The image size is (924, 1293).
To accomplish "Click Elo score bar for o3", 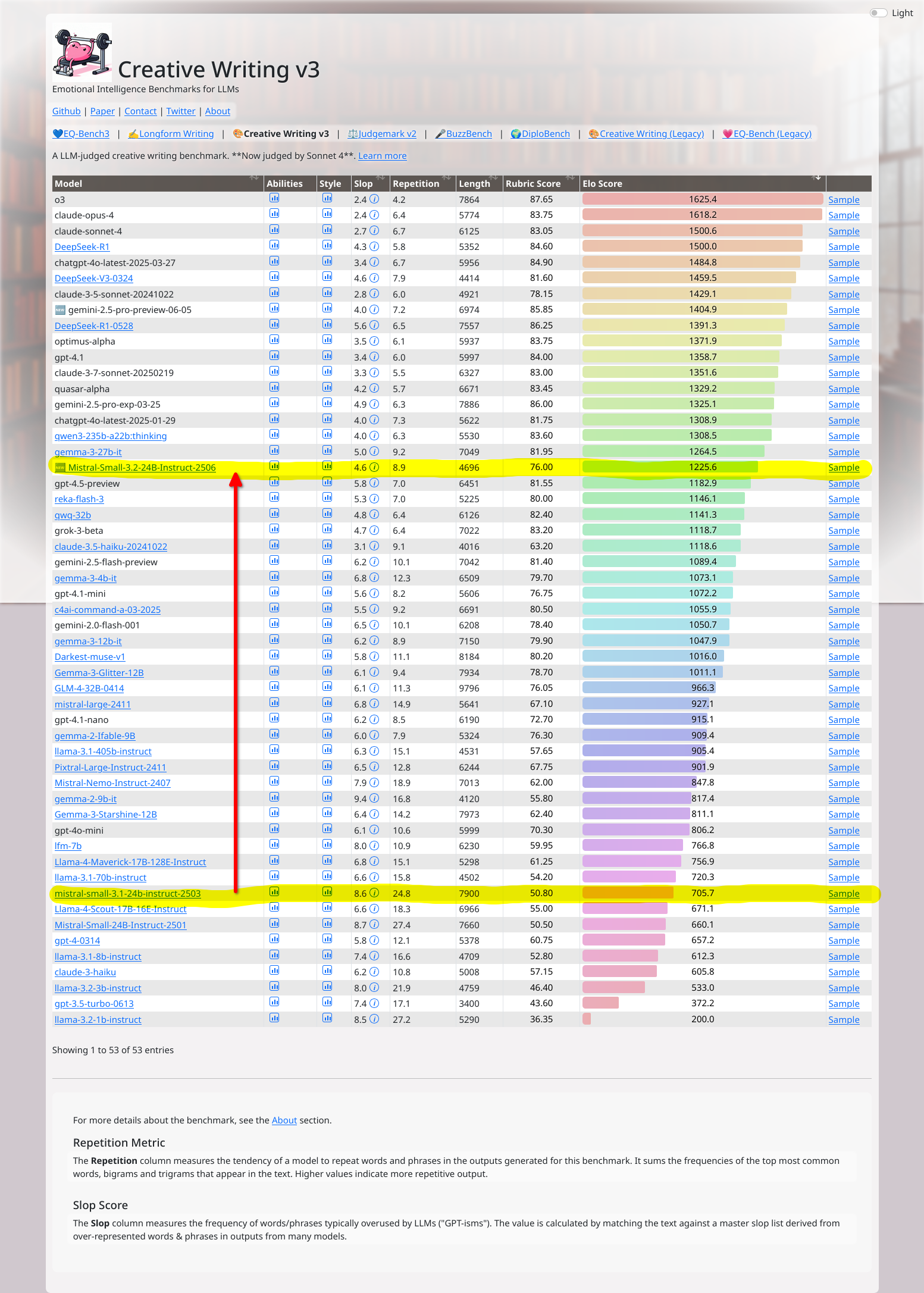I will tap(703, 199).
